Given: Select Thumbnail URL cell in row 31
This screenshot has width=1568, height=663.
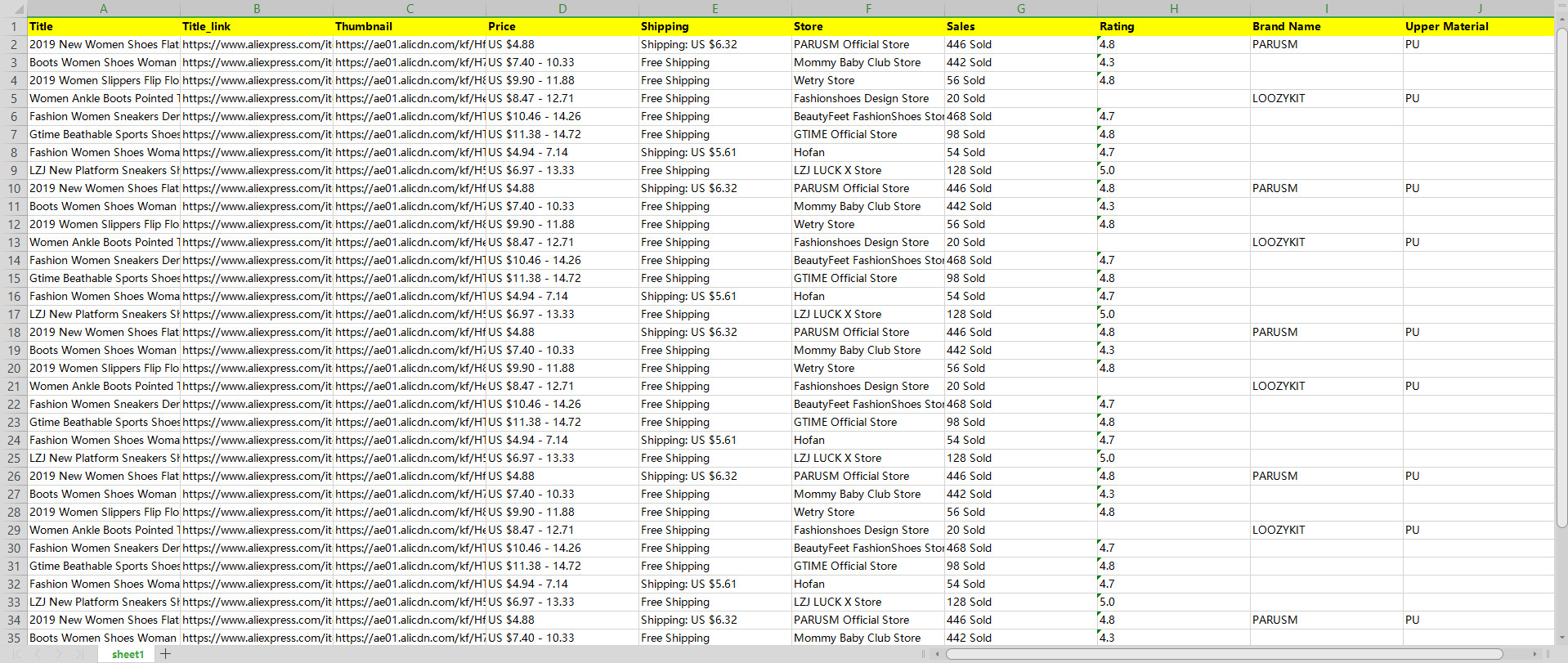Looking at the screenshot, I should (410, 566).
